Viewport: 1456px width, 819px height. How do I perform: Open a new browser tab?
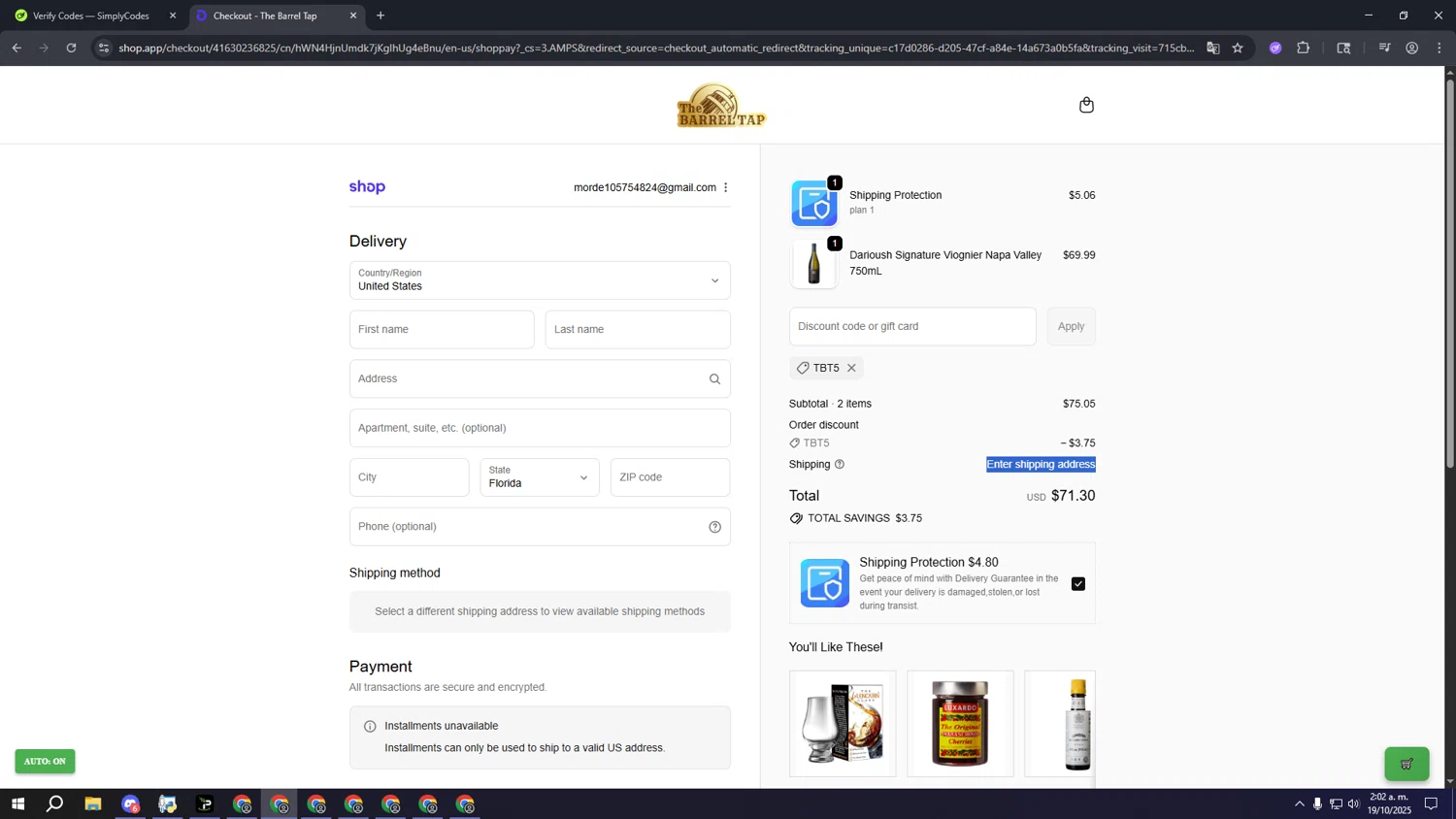click(381, 16)
